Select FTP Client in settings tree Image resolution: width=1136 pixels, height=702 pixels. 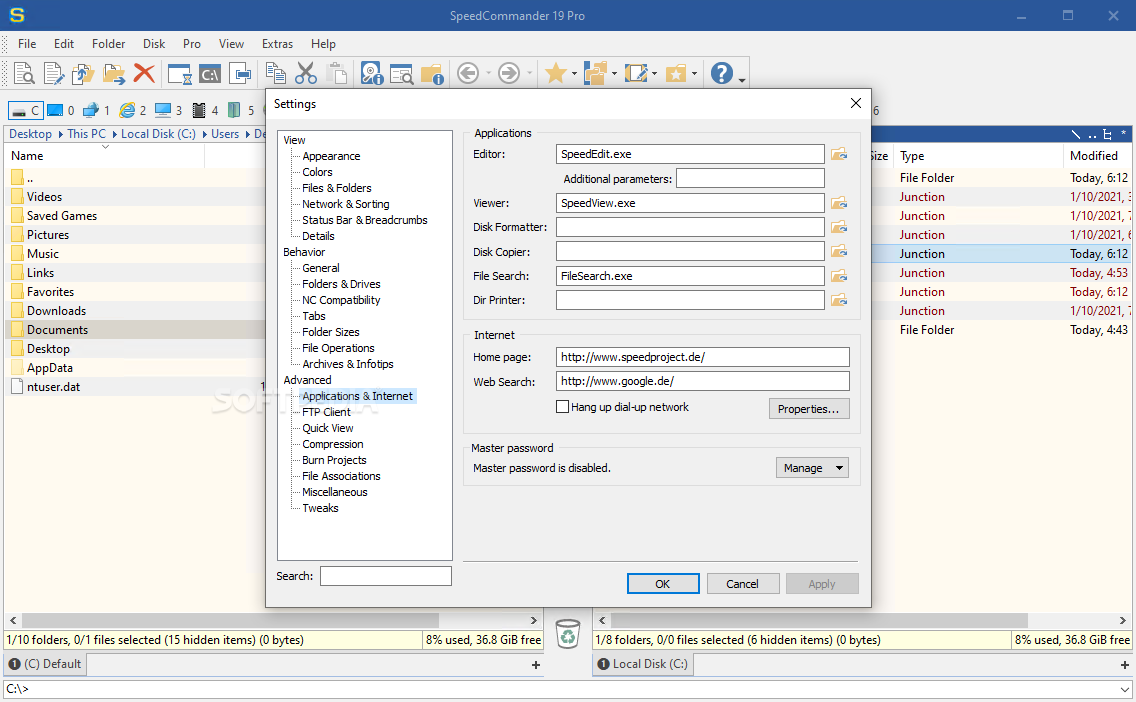(326, 412)
